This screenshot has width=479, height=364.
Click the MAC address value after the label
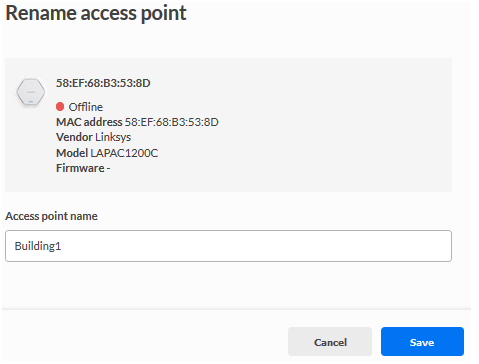[x=172, y=122]
